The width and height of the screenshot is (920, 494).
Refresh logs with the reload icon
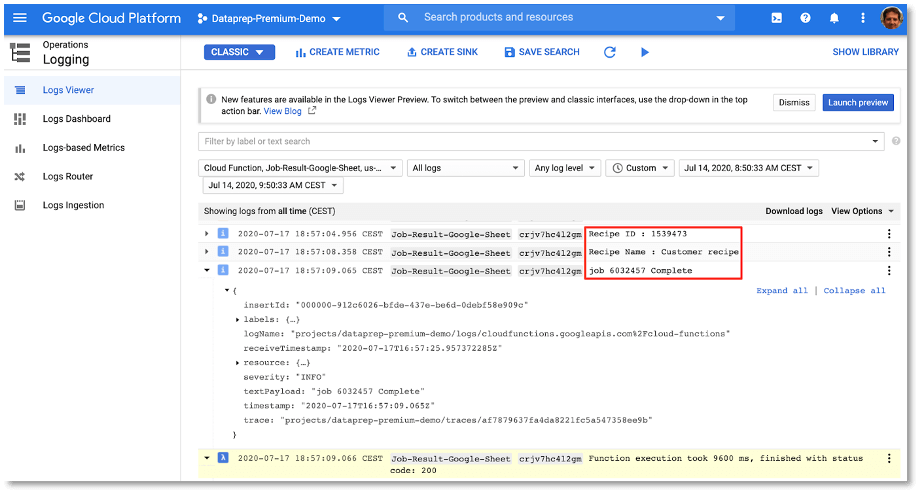[610, 52]
